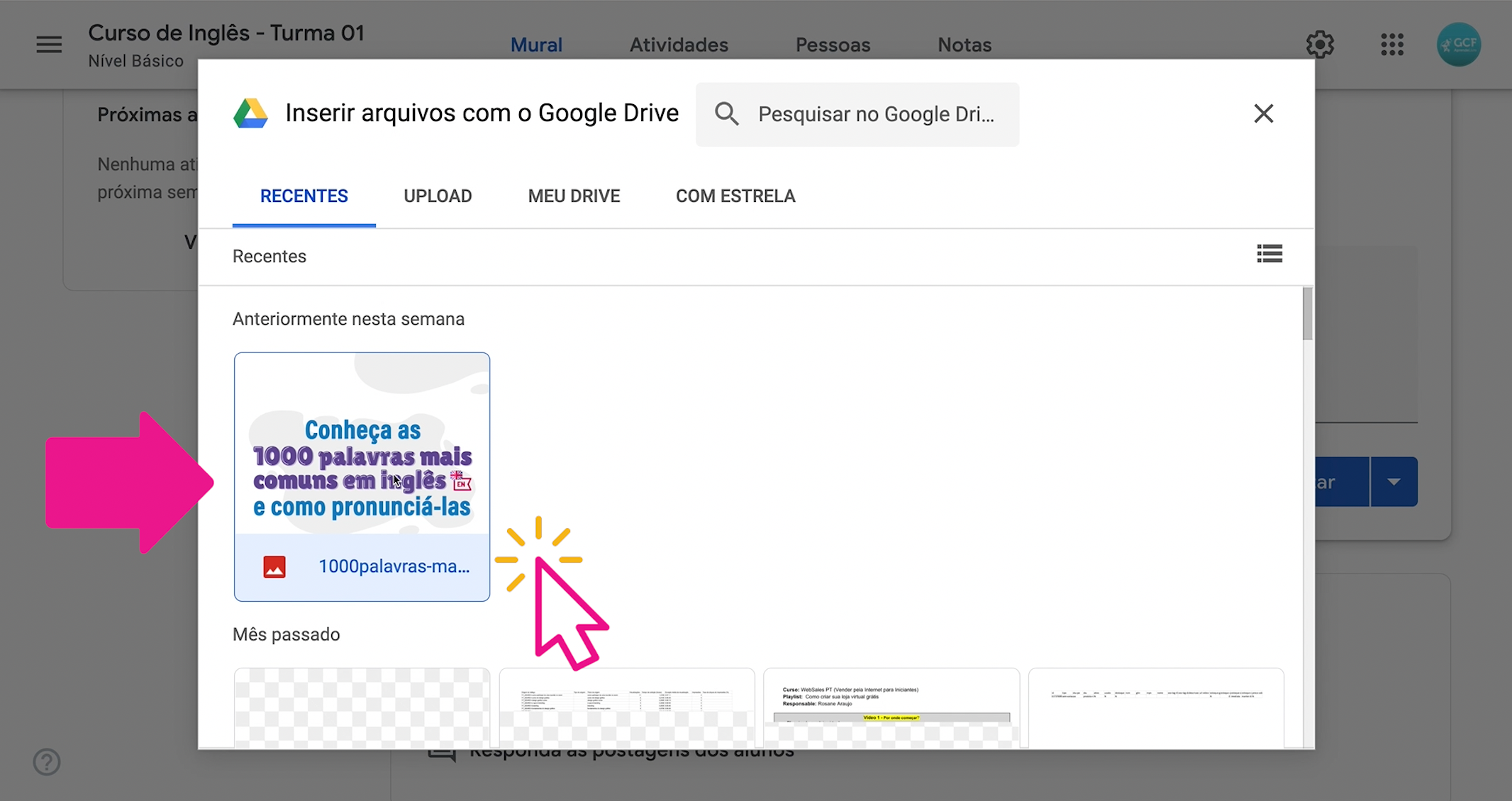
Task: Click the search magnifier icon
Action: click(726, 113)
